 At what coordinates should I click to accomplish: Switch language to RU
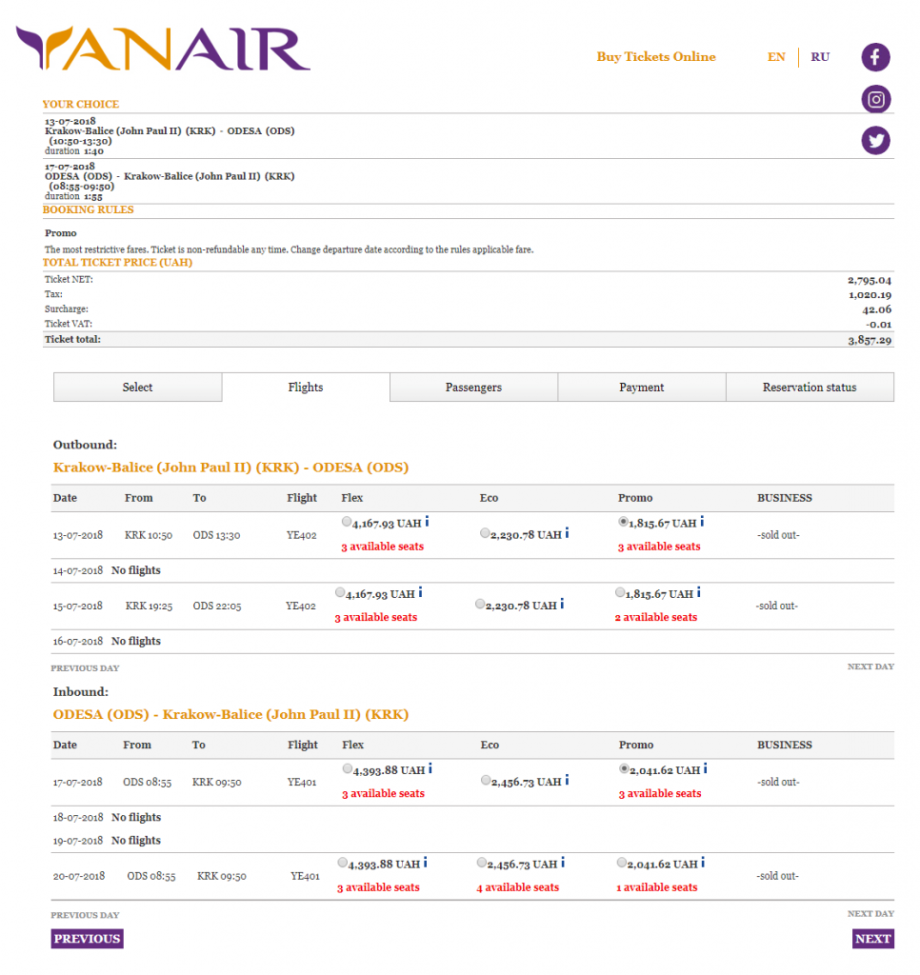coord(820,57)
